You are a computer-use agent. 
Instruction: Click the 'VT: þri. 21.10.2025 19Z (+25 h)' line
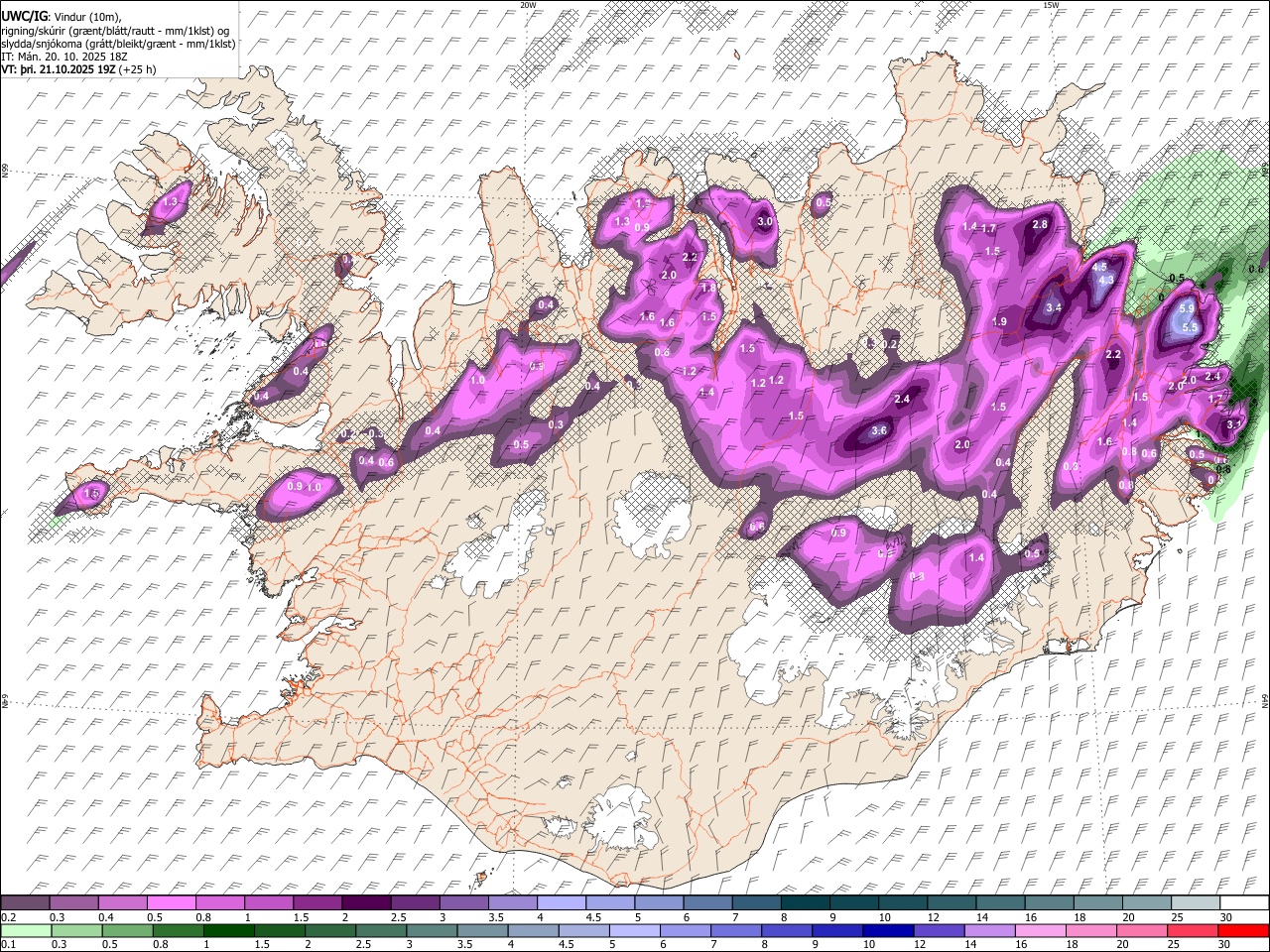pos(78,69)
